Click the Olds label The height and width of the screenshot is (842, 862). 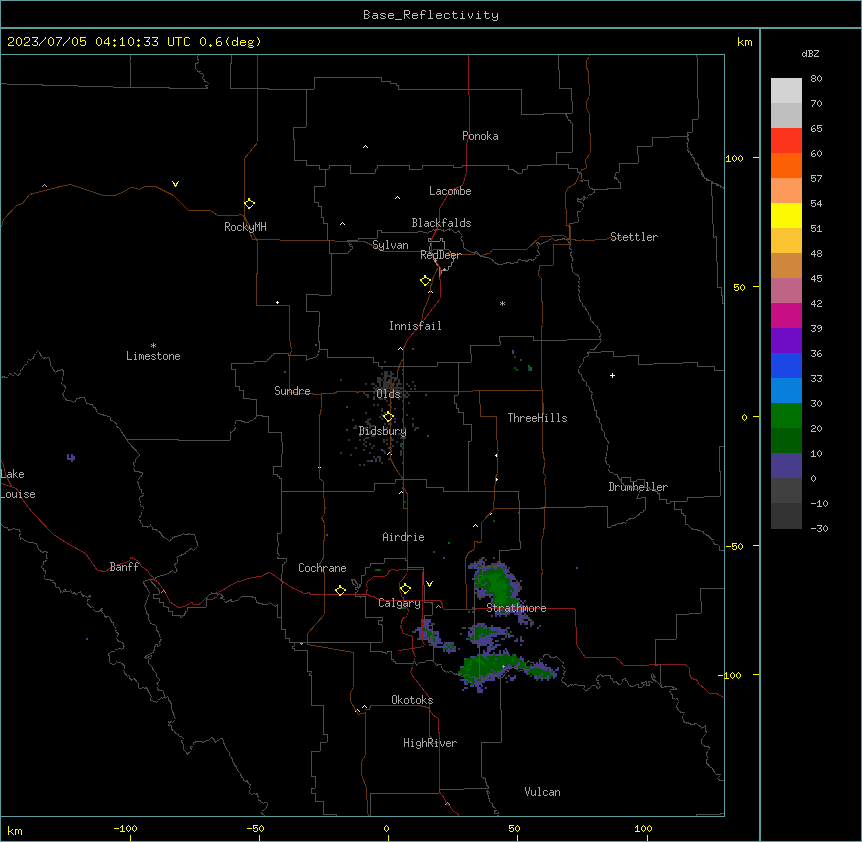[388, 394]
